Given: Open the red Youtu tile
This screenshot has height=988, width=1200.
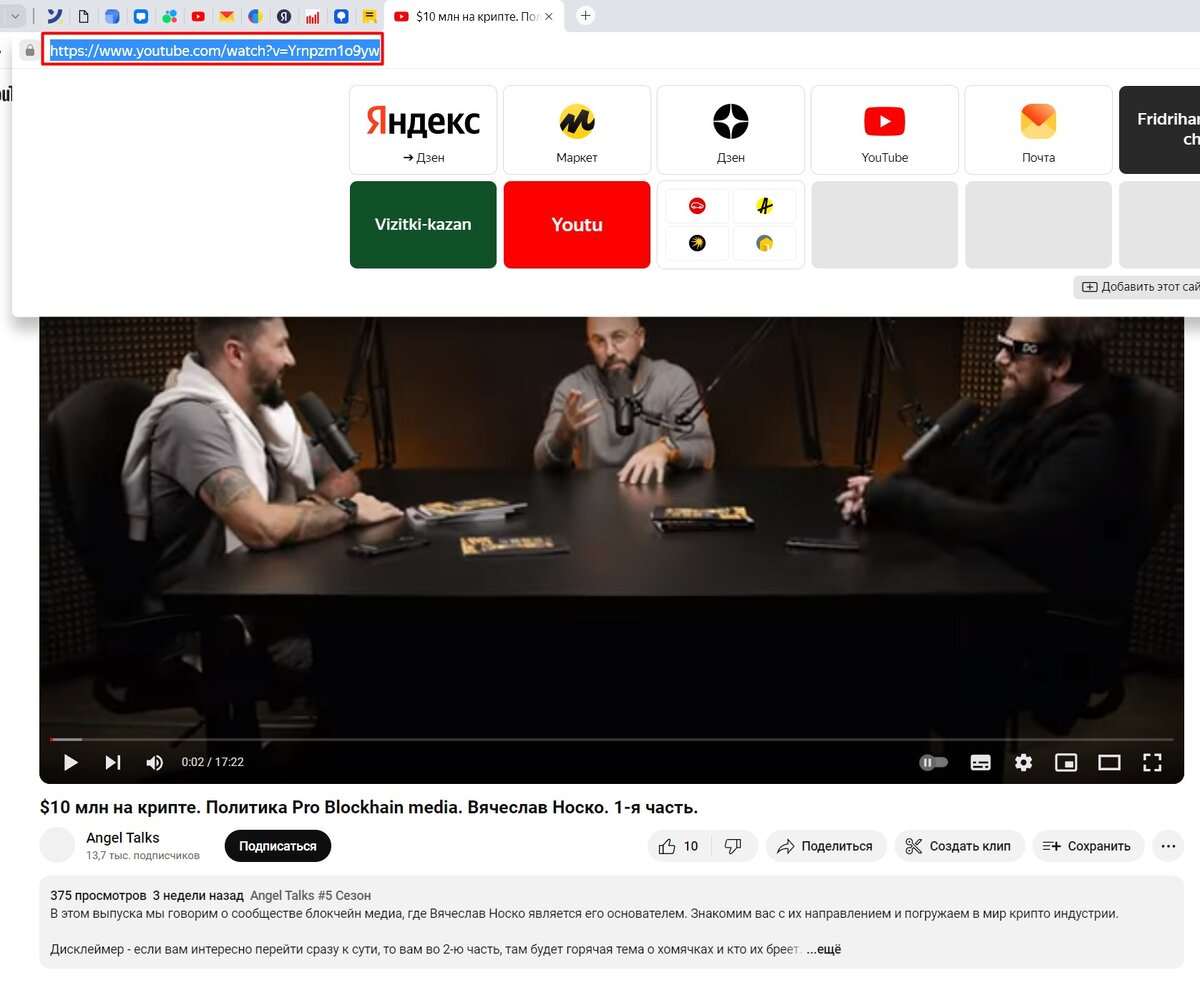Looking at the screenshot, I should (577, 225).
